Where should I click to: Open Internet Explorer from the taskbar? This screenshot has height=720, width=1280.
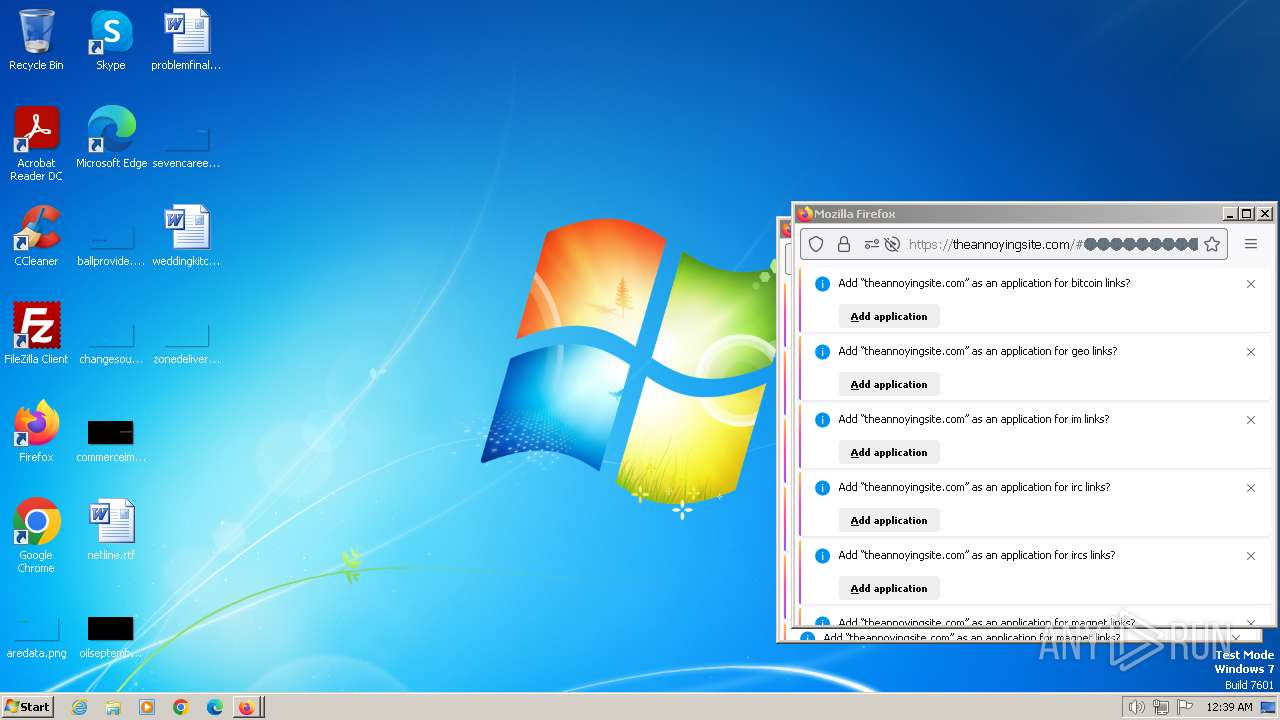pos(79,707)
